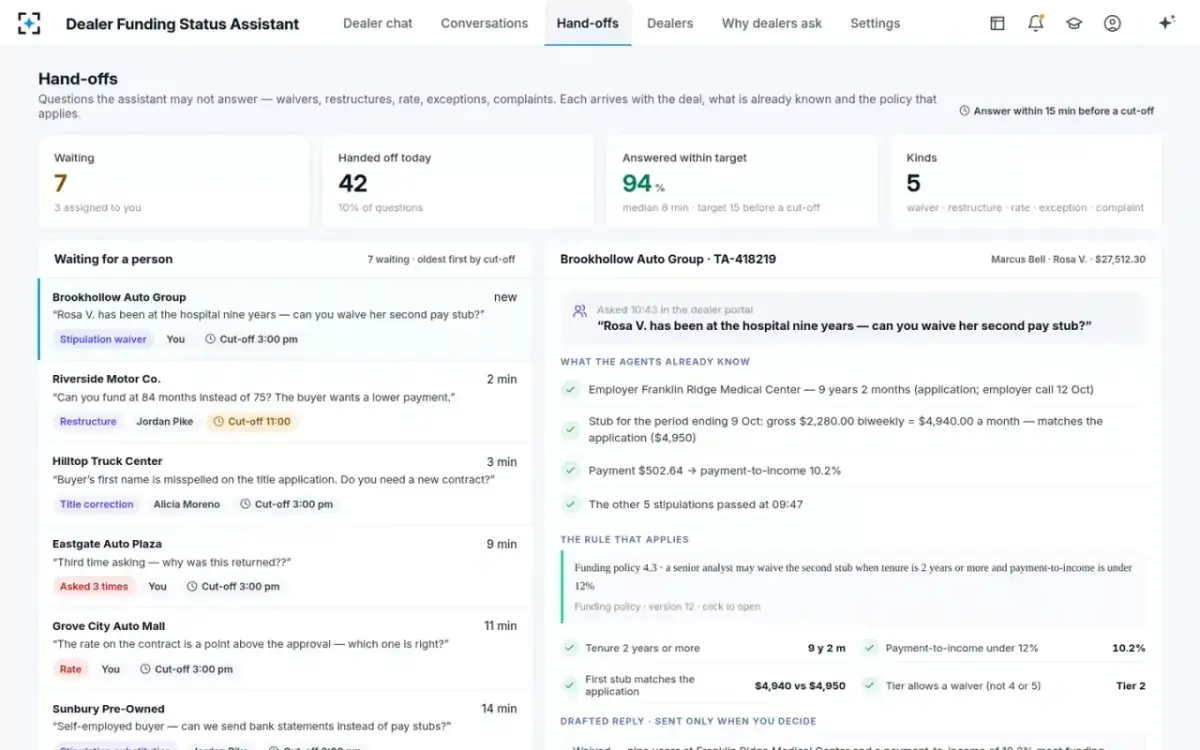Click the Restructure tag on Riverside
The height and width of the screenshot is (750, 1200).
click(x=88, y=422)
